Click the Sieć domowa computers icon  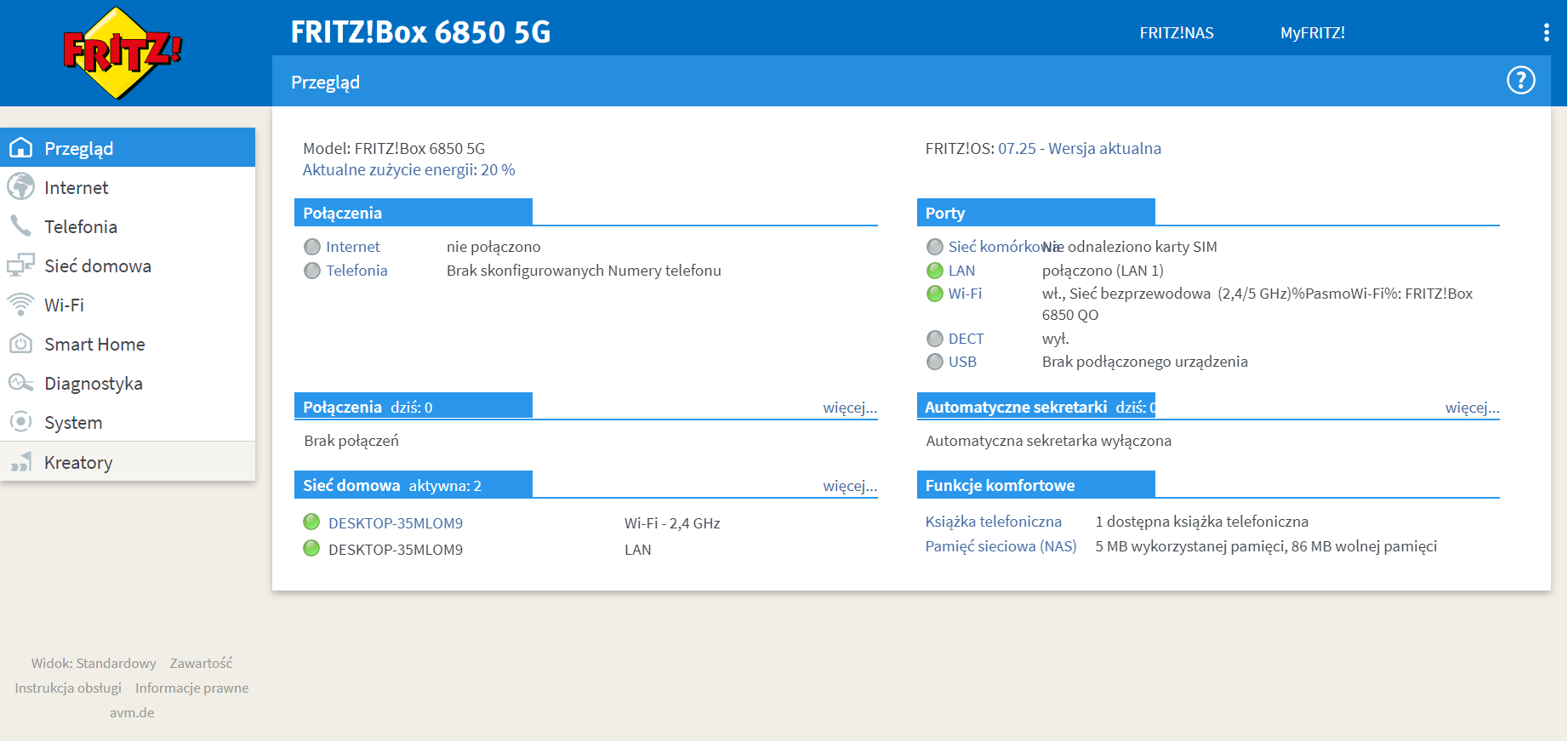[x=20, y=265]
